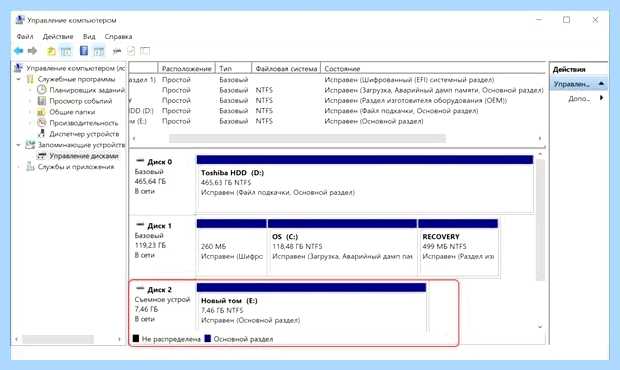The height and width of the screenshot is (370, 620).
Task: Click the Производительность icon in tree
Action: [42, 123]
